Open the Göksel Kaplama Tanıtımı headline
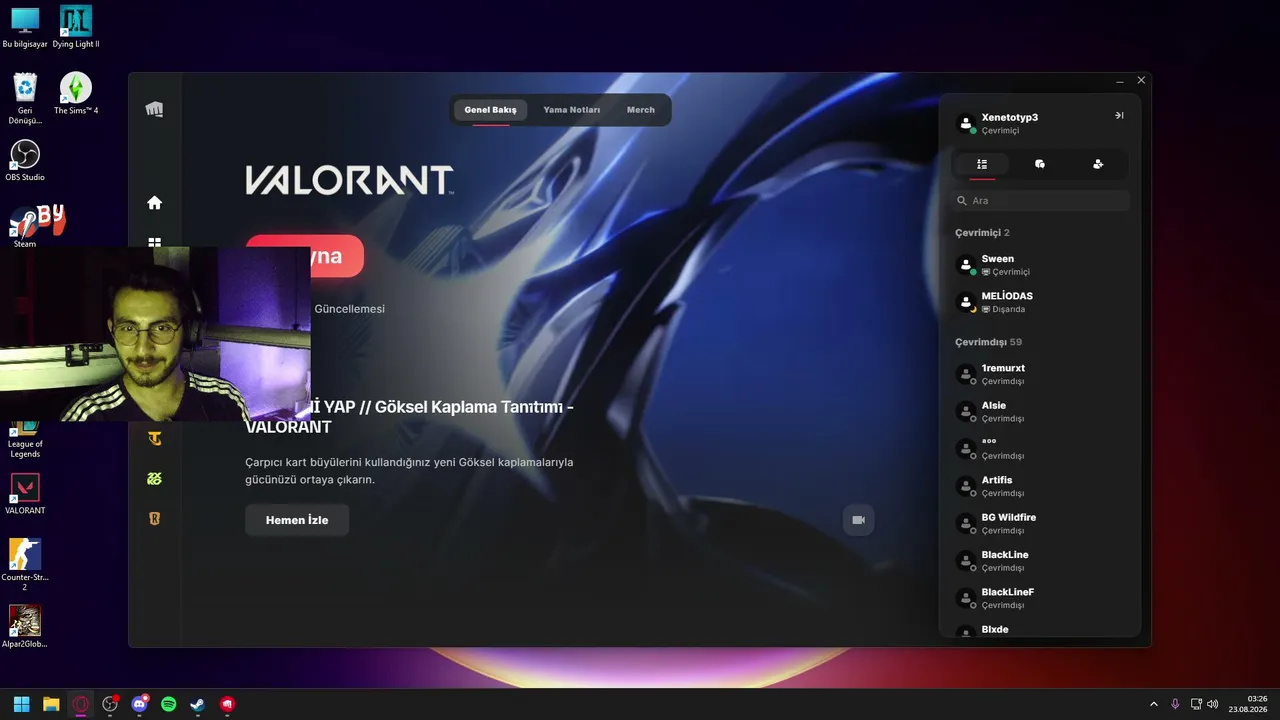Screen dimensions: 1280x720 pyautogui.click(x=410, y=417)
